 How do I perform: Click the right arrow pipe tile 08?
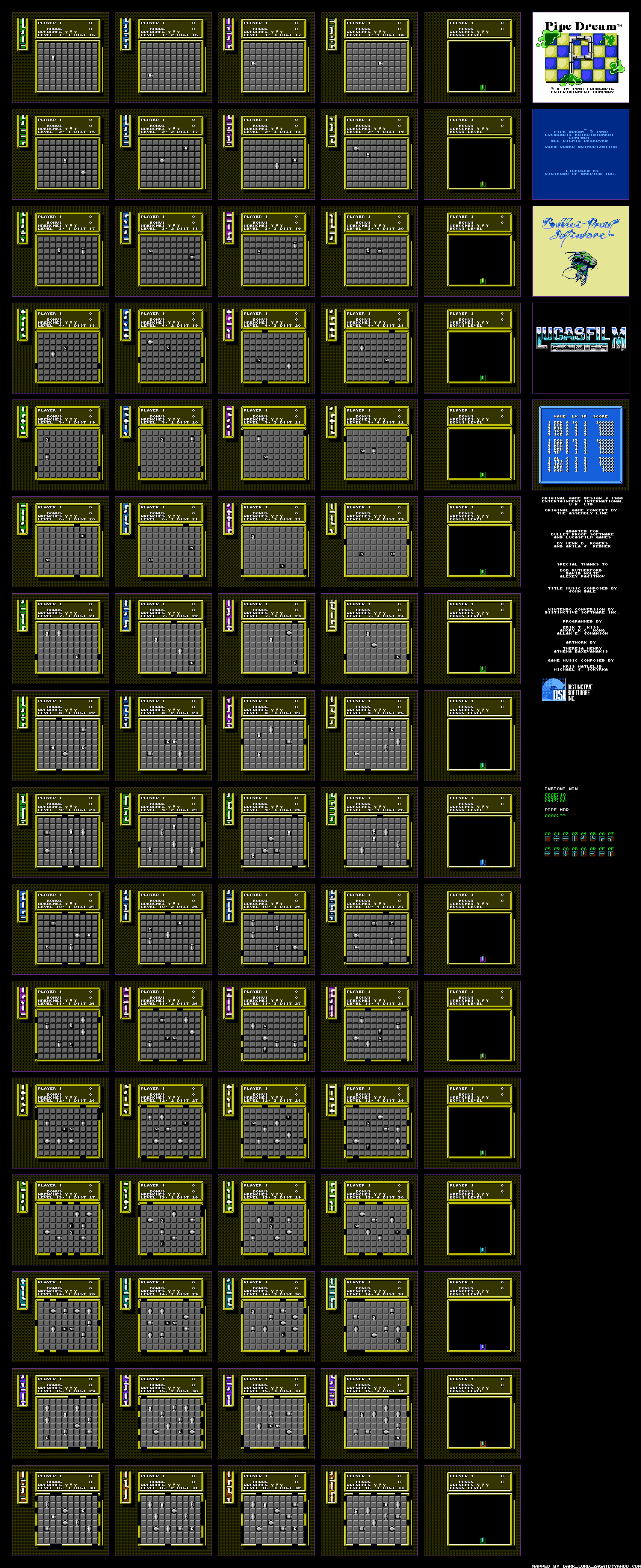tap(547, 853)
